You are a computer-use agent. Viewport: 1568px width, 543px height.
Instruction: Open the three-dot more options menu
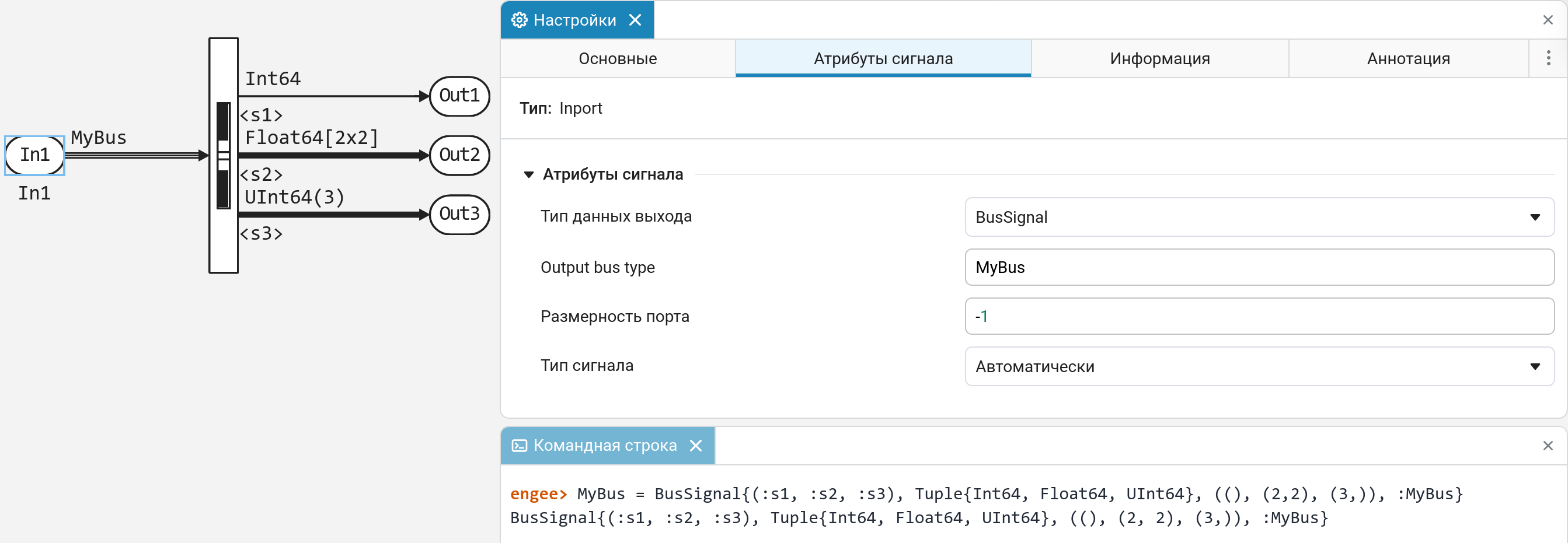click(x=1548, y=58)
